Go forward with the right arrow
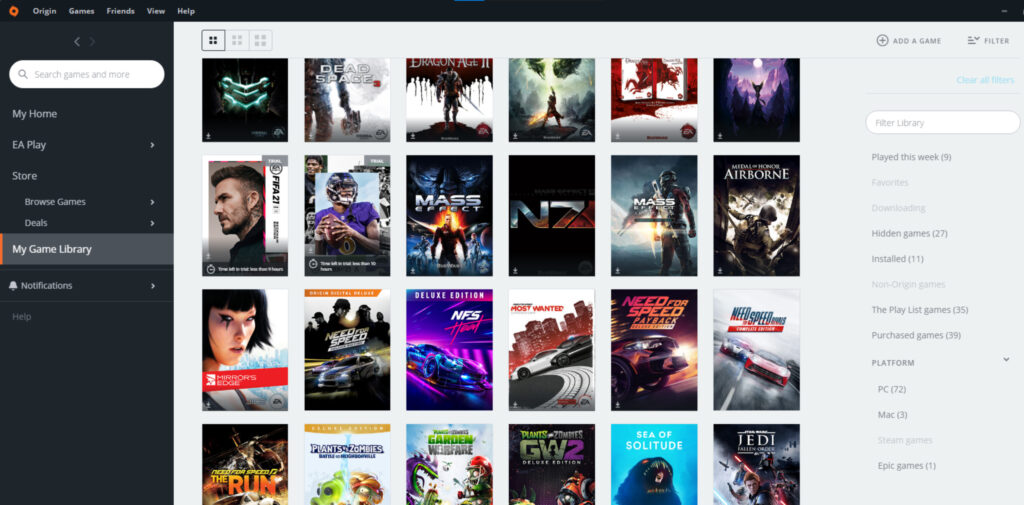1024x505 pixels. click(x=92, y=42)
